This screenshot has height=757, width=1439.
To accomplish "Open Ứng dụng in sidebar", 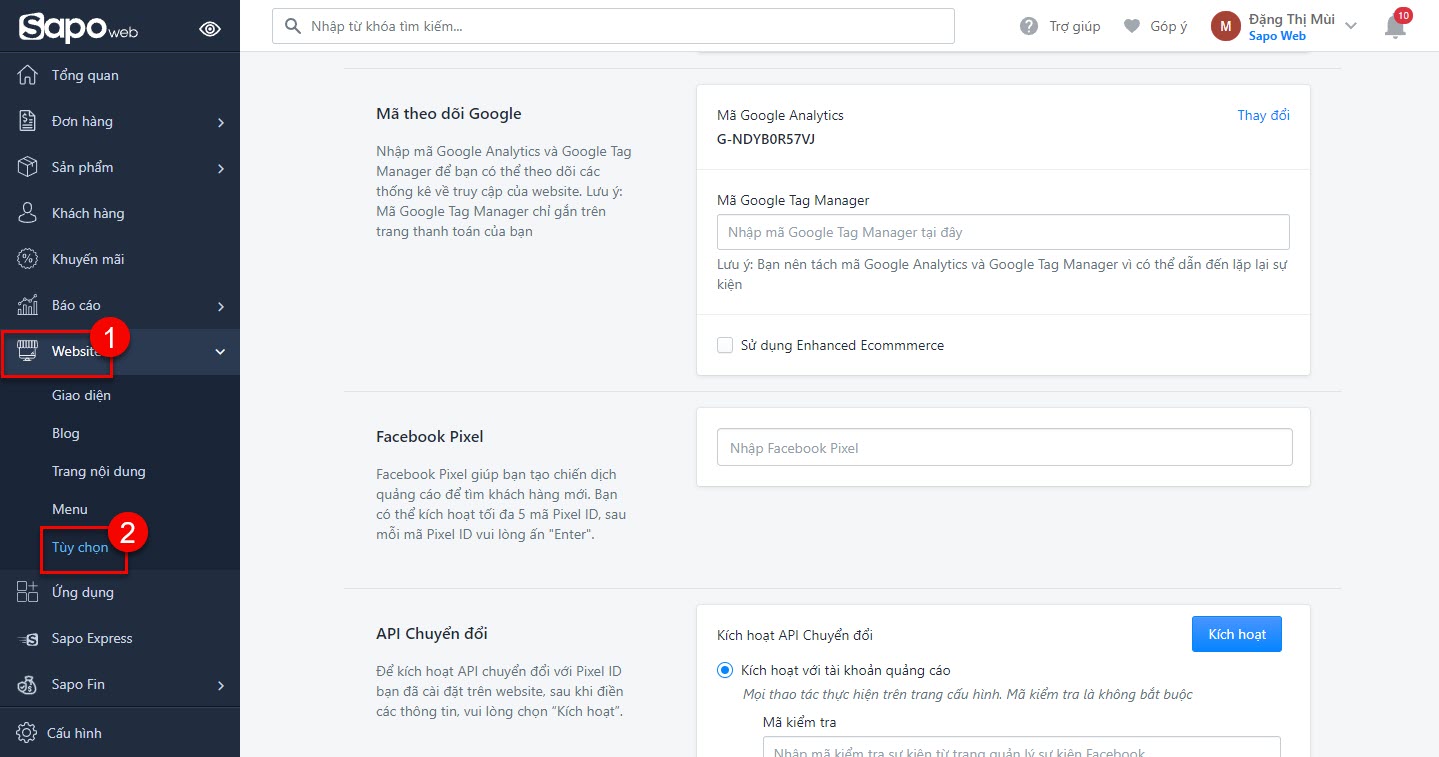I will pos(83,592).
